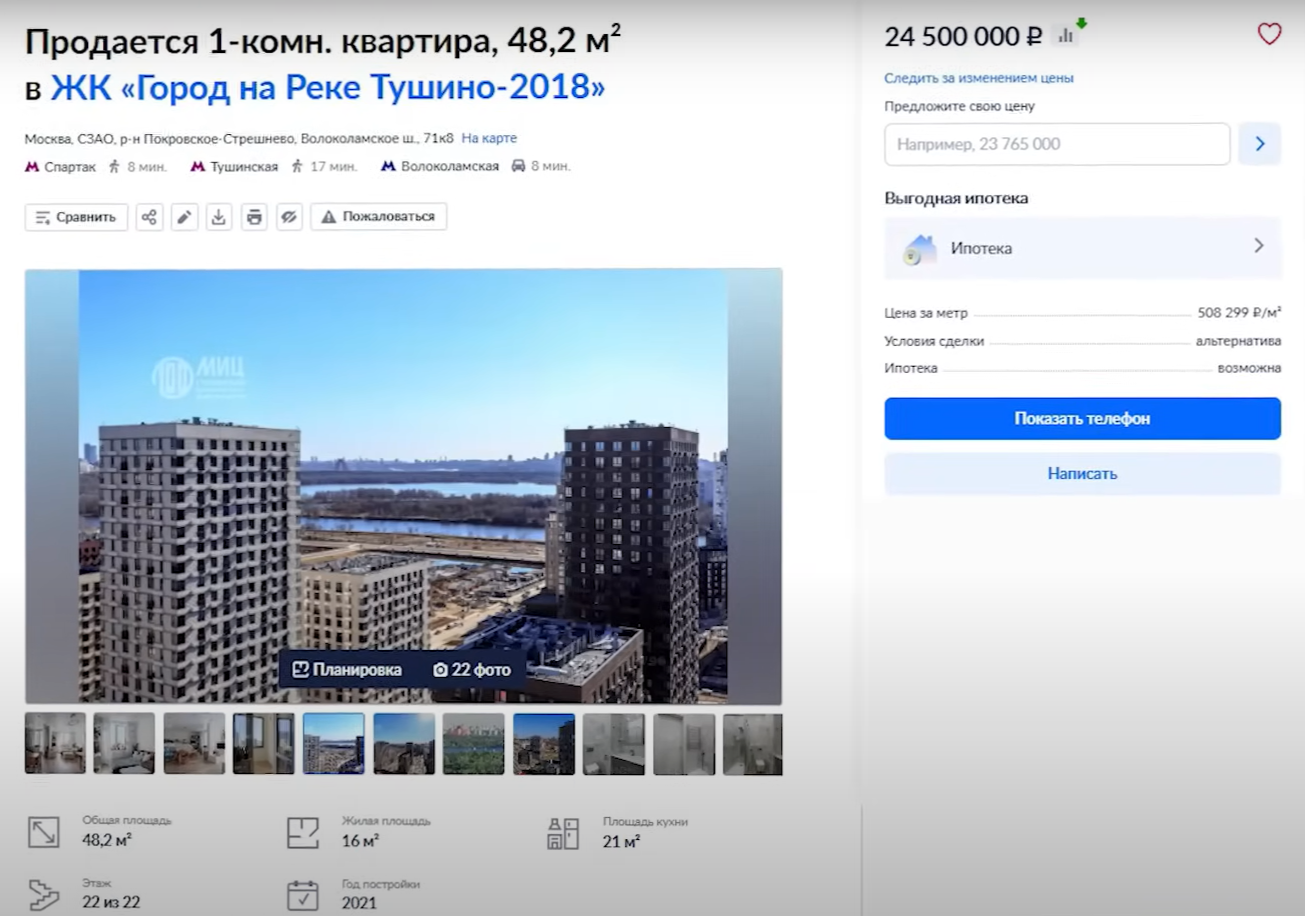Viewport: 1305px width, 916px height.
Task: Open the ЖК «Город на Реке Тушино-2018» link
Action: (x=328, y=88)
